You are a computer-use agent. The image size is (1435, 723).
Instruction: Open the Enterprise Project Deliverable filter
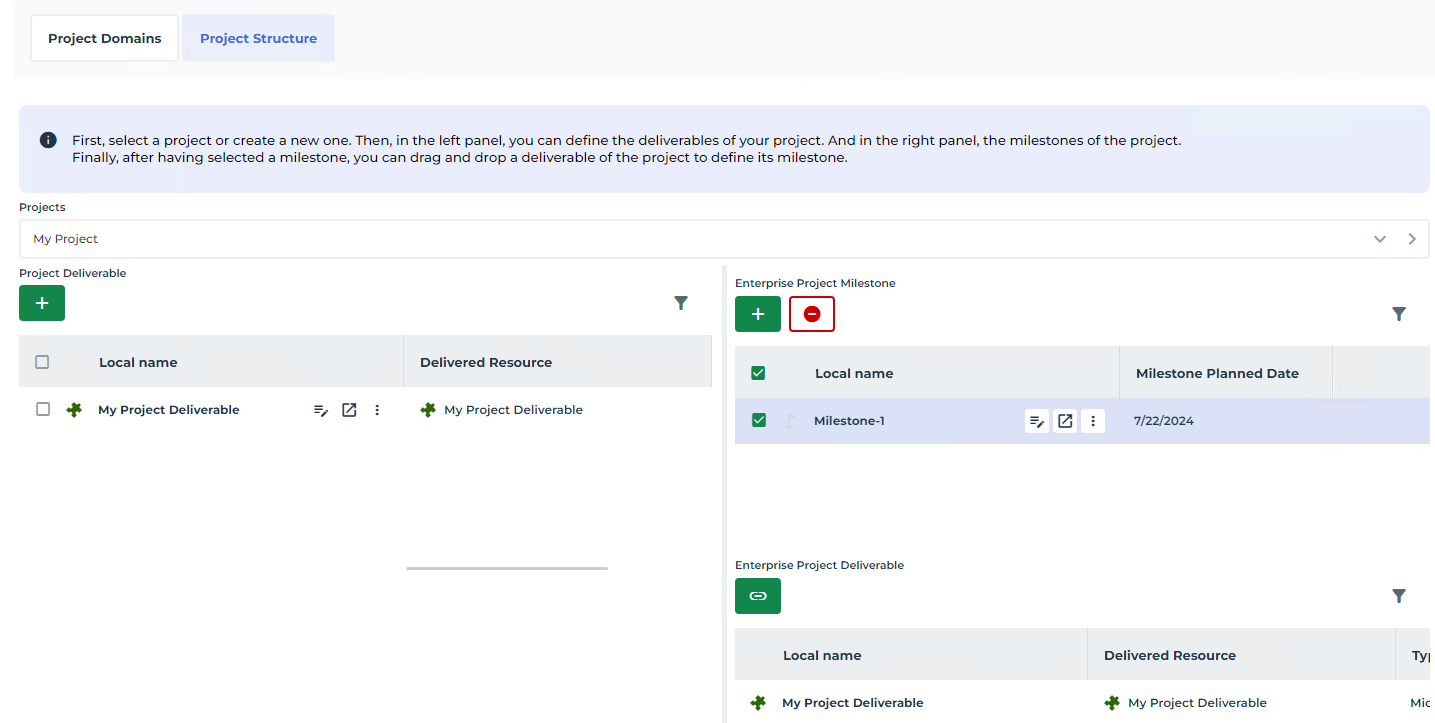[1399, 596]
